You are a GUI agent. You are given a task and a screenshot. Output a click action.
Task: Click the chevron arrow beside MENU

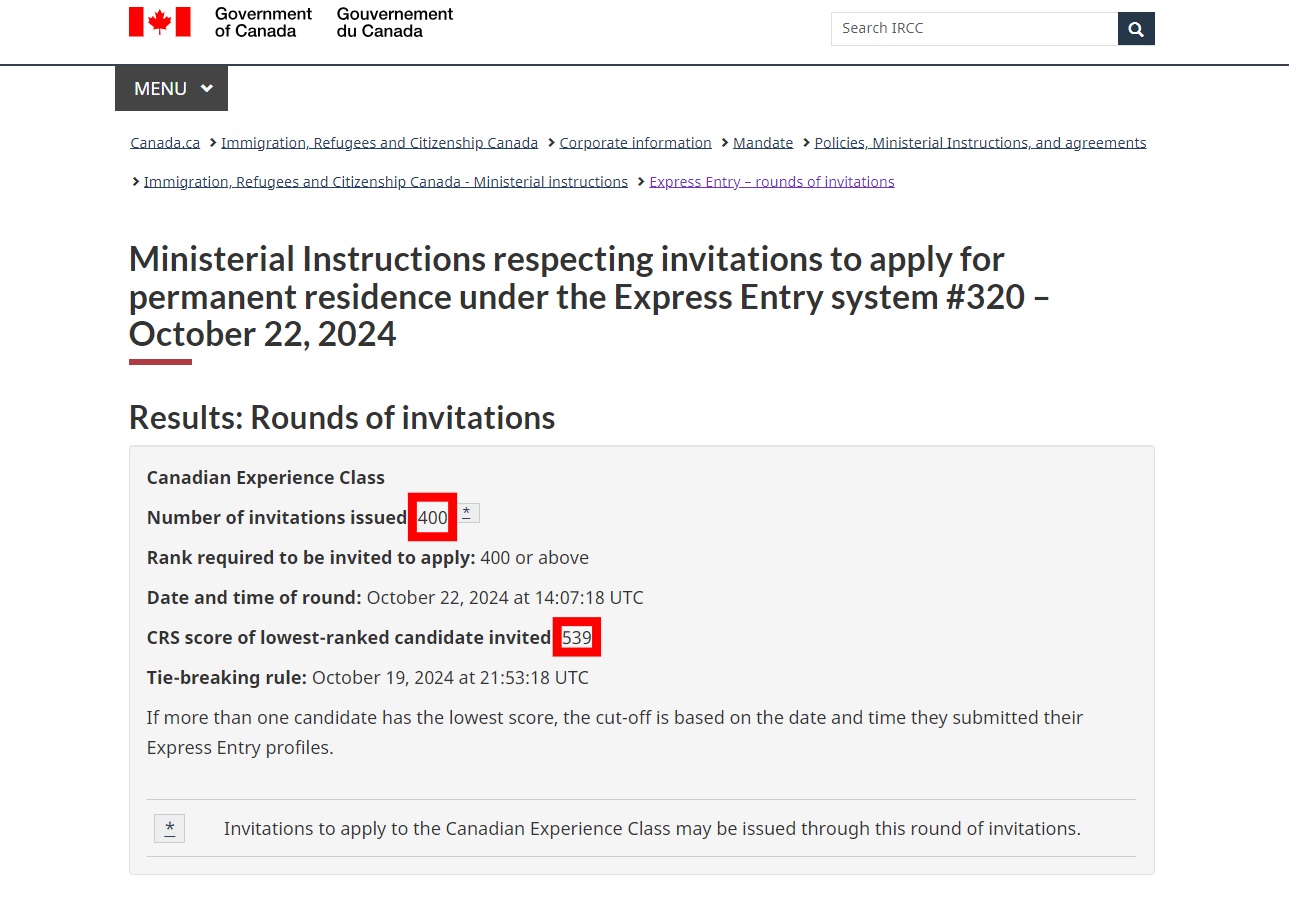tap(207, 88)
